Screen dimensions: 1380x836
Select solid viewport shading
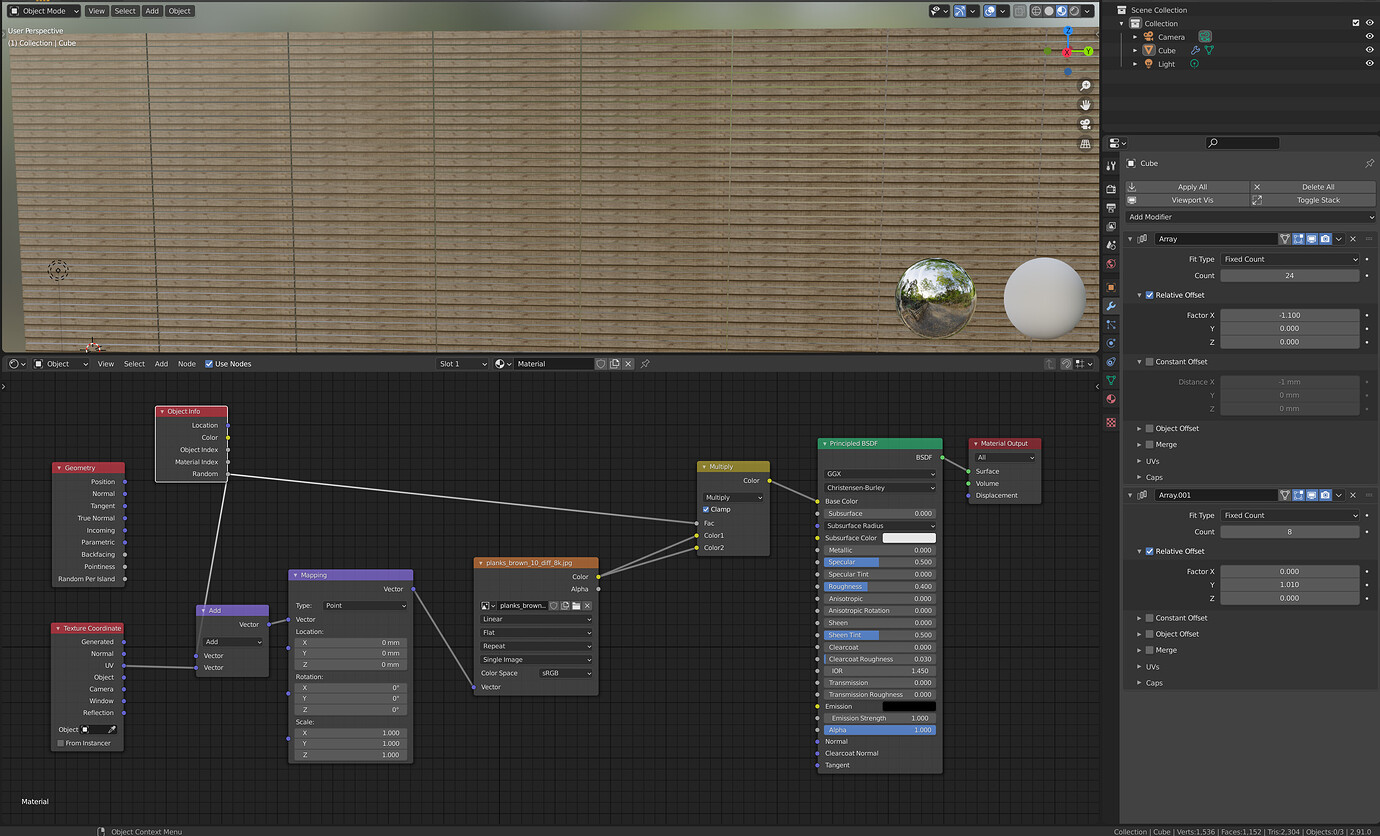coord(1049,11)
